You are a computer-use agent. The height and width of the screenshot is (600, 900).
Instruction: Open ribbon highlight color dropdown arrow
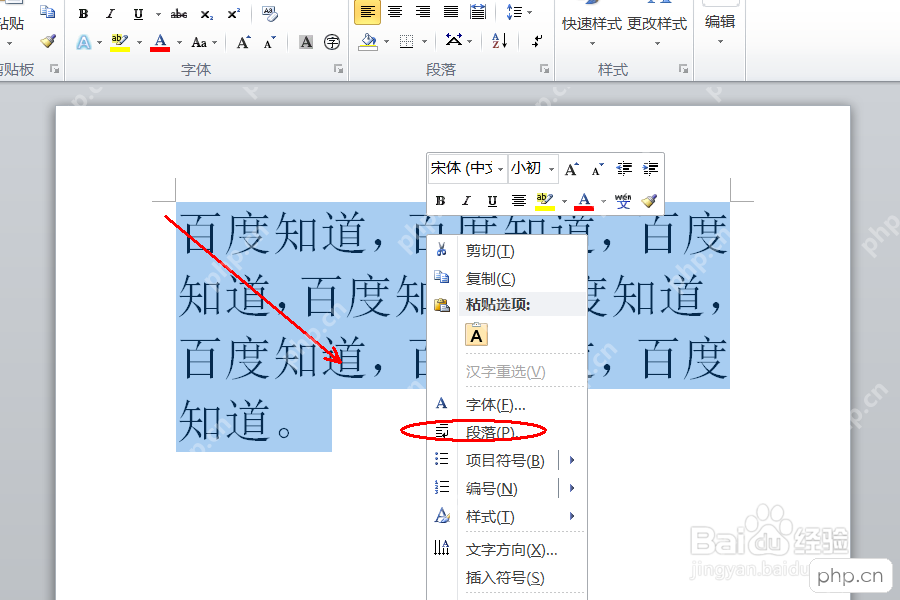(x=139, y=42)
